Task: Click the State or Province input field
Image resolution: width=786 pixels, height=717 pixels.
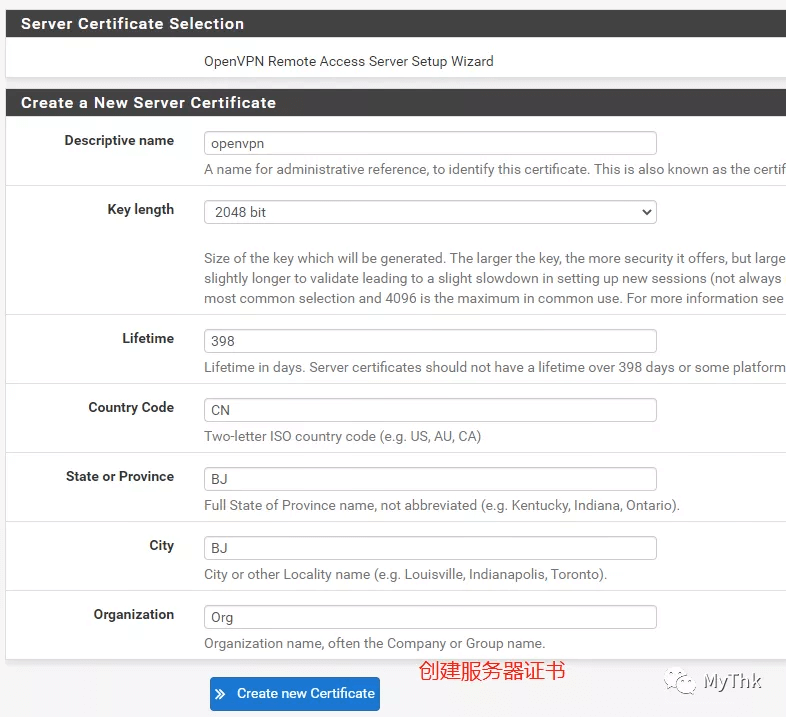Action: pos(430,479)
